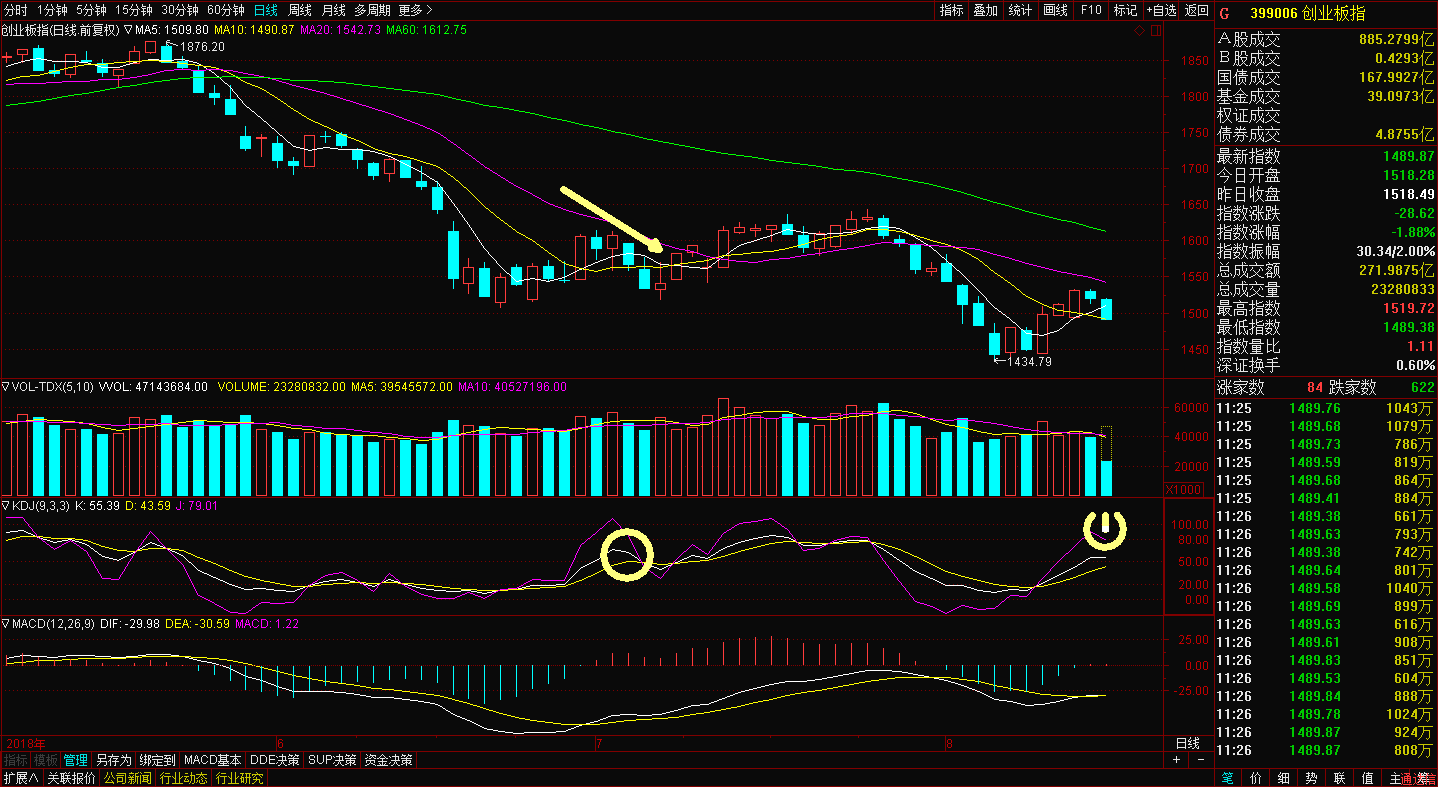1438x787 pixels.
Task: Click 绑定到 bind button
Action: (x=157, y=760)
